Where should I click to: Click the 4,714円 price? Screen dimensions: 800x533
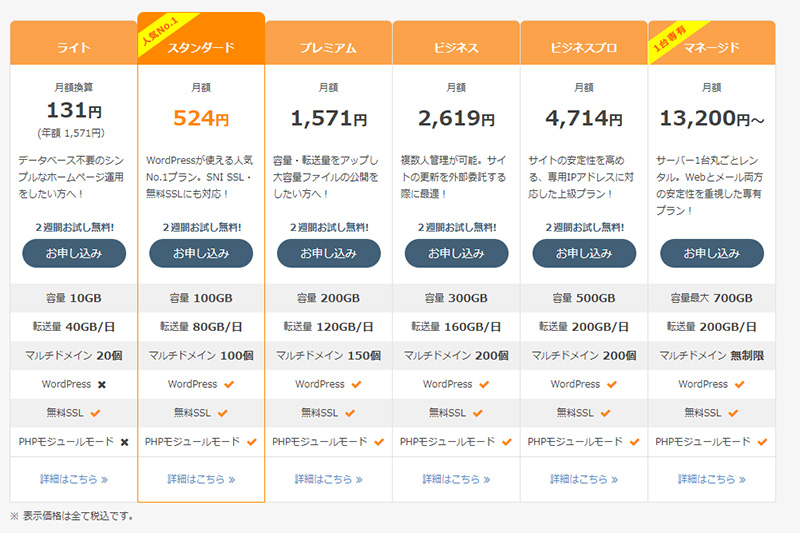coord(584,119)
